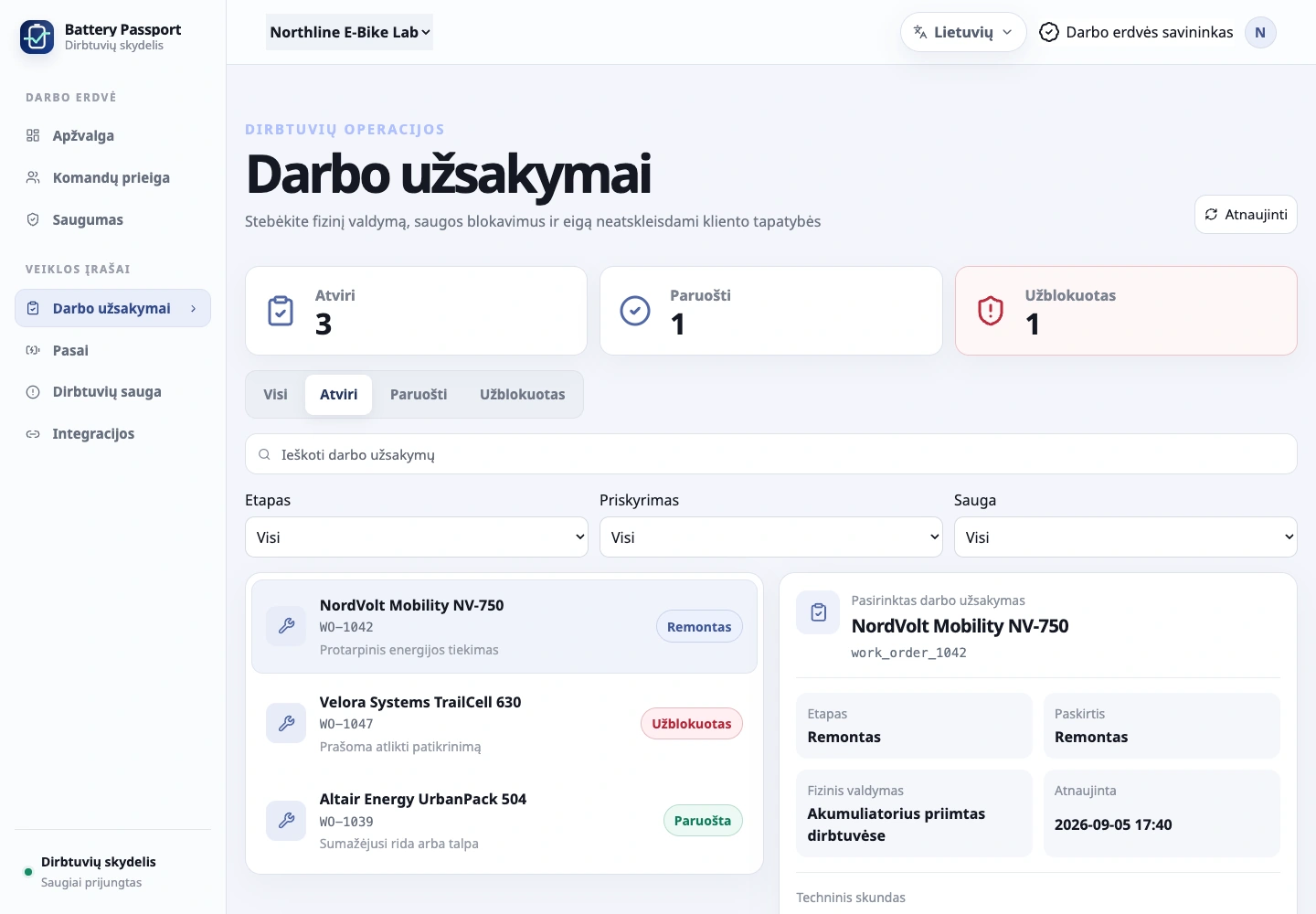Click the Užblokuotas shield alert icon
This screenshot has height=914, width=1316.
(x=991, y=311)
